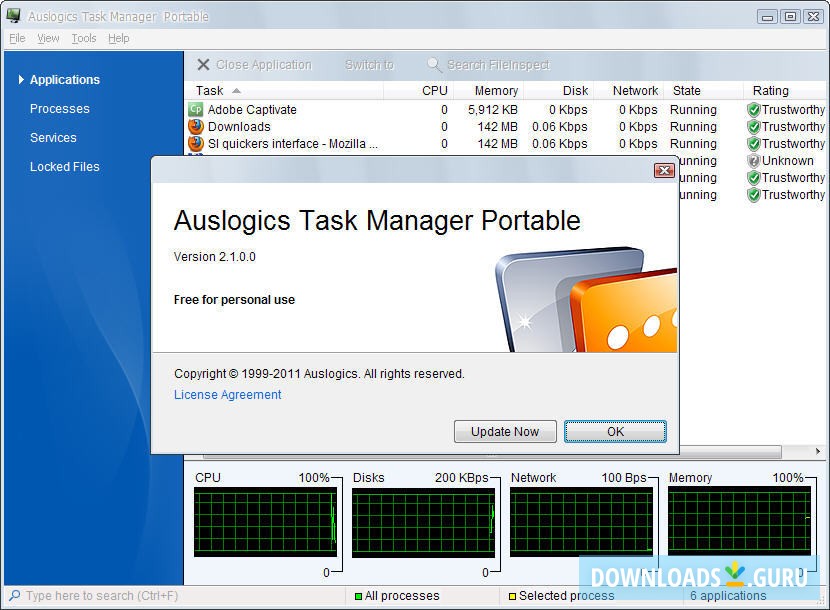Image resolution: width=830 pixels, height=610 pixels.
Task: Click the 6 applications status text
Action: [x=728, y=596]
